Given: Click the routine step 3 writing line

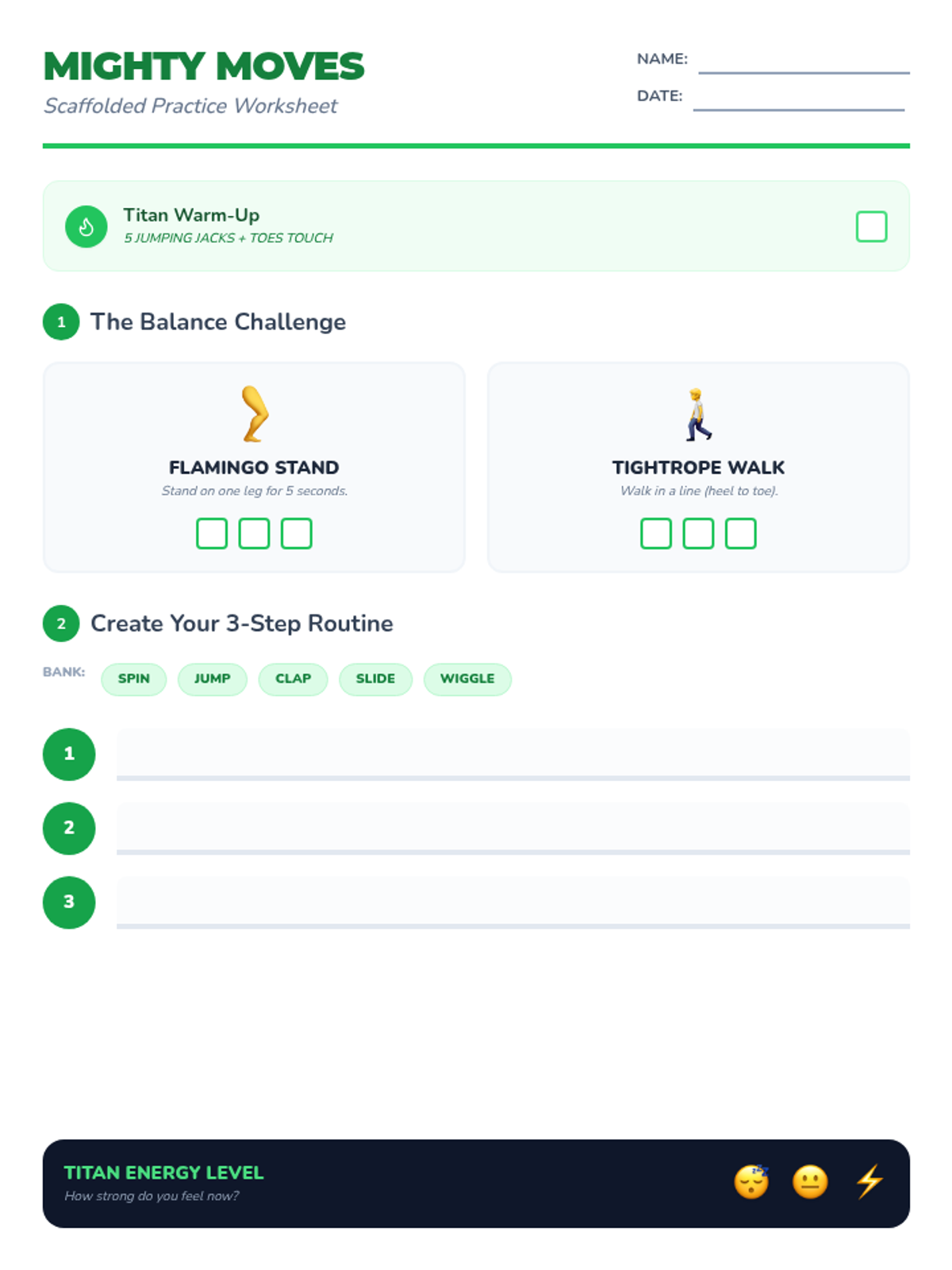Looking at the screenshot, I should tap(513, 902).
